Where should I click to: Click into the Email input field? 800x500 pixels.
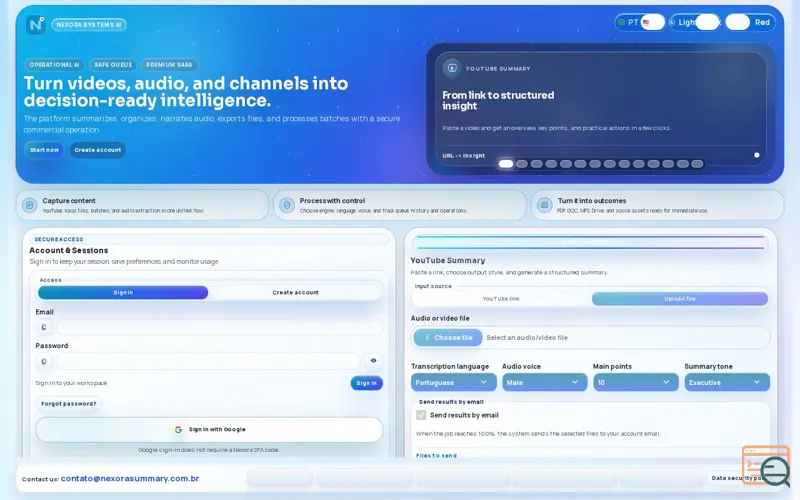[x=219, y=327]
